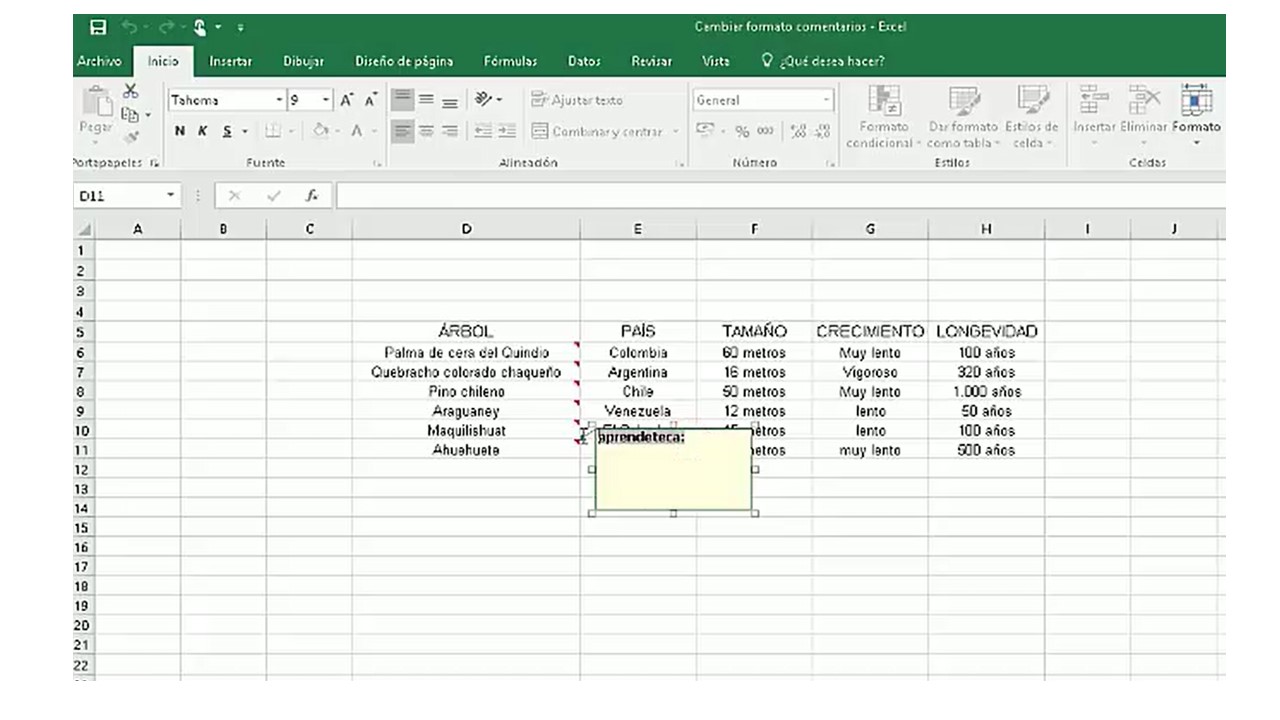This screenshot has height=720, width=1280.
Task: Click the Decrease indent icon
Action: pos(483,131)
